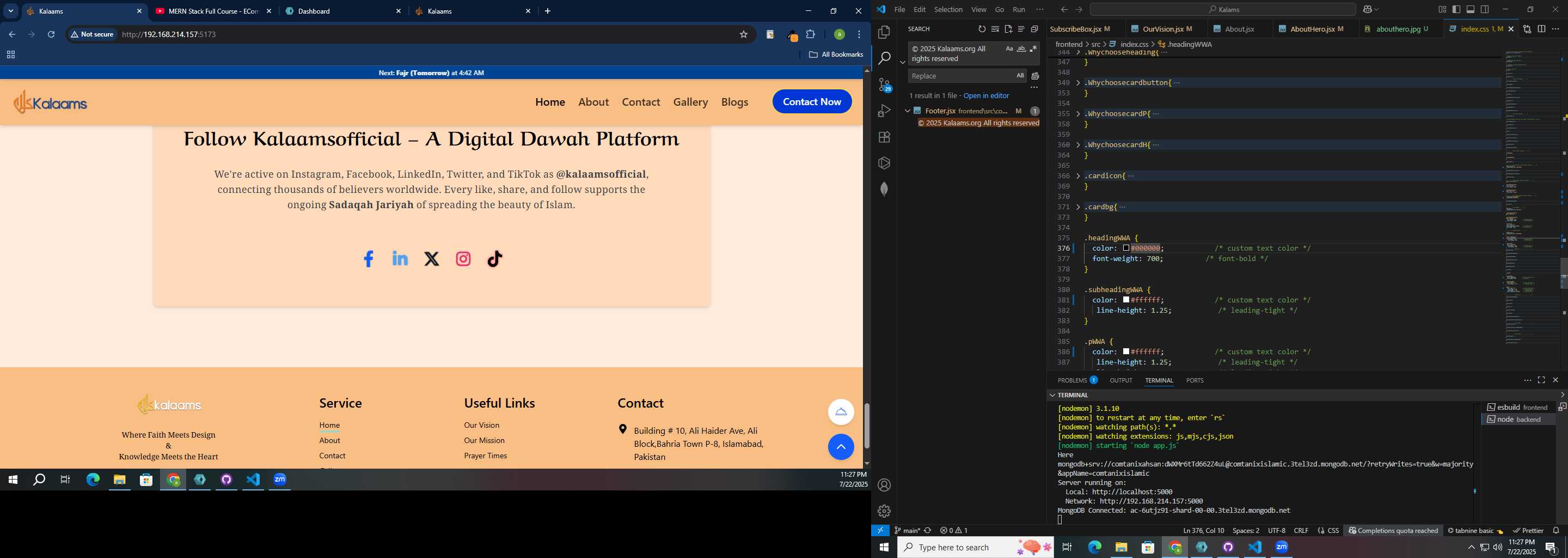Click Prayer Times in Useful Links
Viewport: 1568px width, 558px height.
click(x=485, y=456)
